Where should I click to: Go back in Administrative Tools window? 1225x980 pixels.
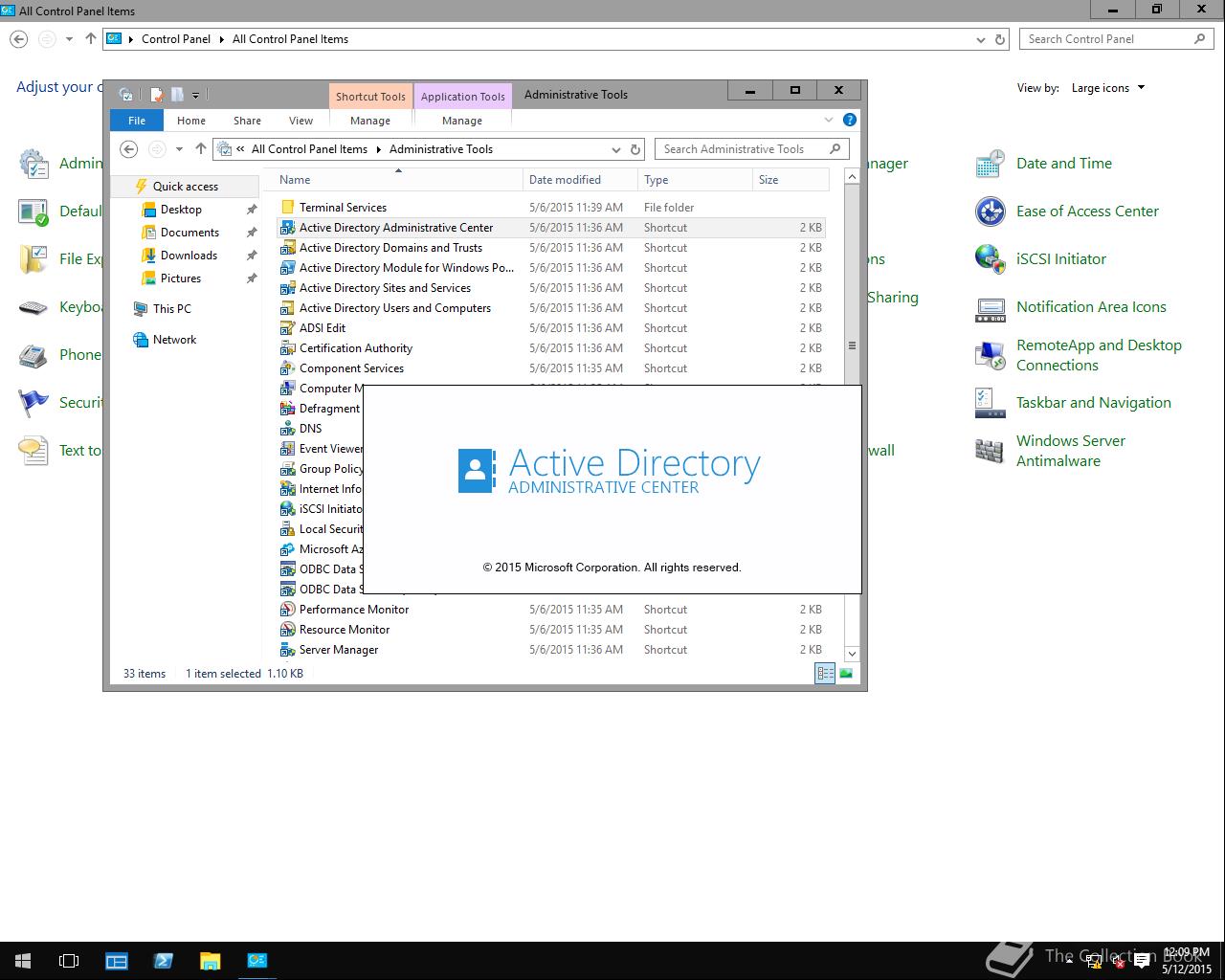[128, 149]
